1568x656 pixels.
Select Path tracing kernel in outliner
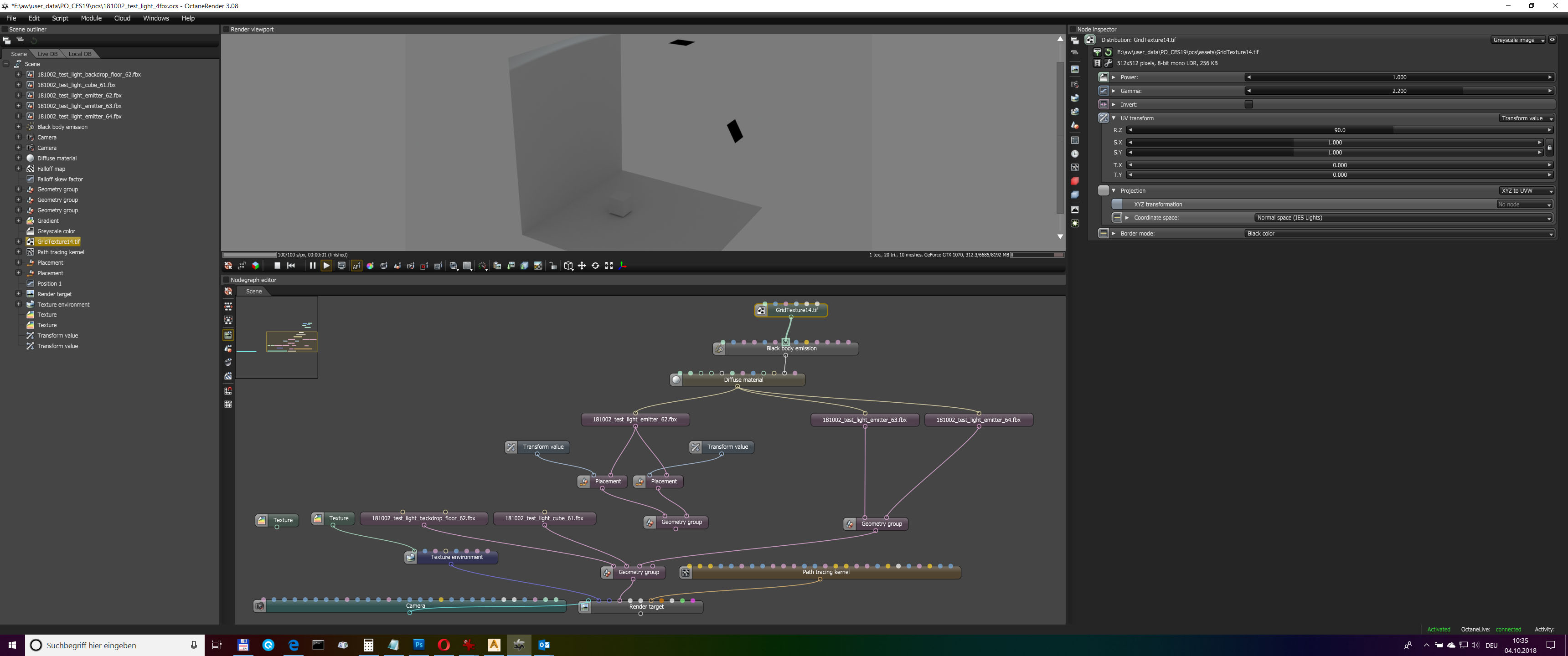(x=60, y=252)
